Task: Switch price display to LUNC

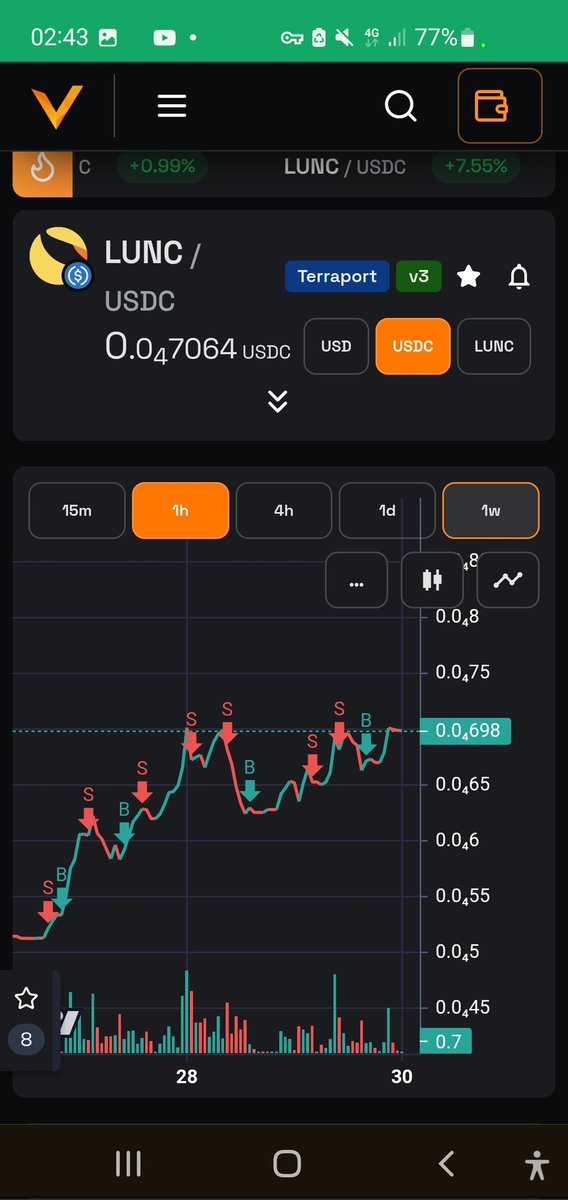Action: 494,346
